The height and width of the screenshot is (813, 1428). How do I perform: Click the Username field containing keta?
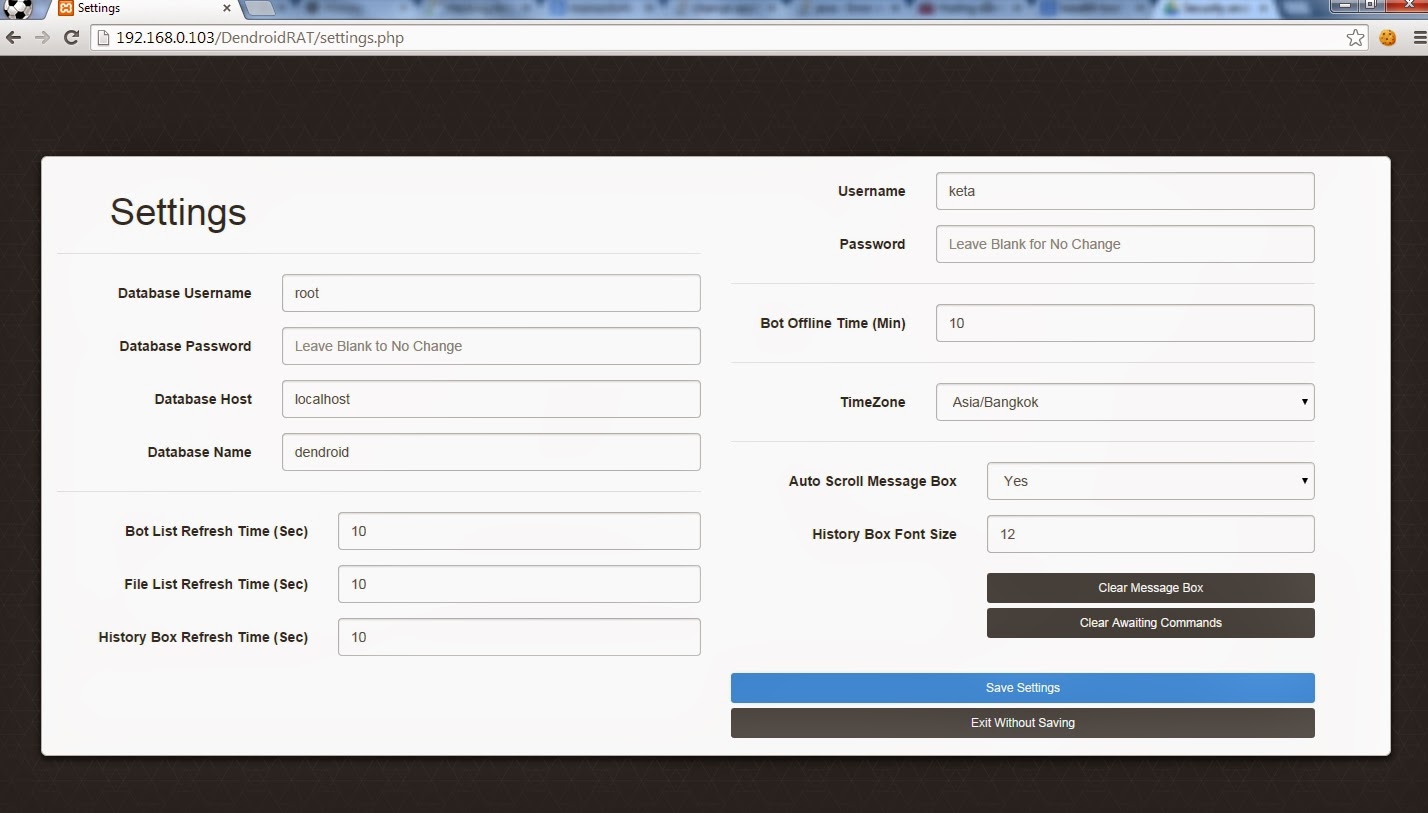pos(1125,191)
